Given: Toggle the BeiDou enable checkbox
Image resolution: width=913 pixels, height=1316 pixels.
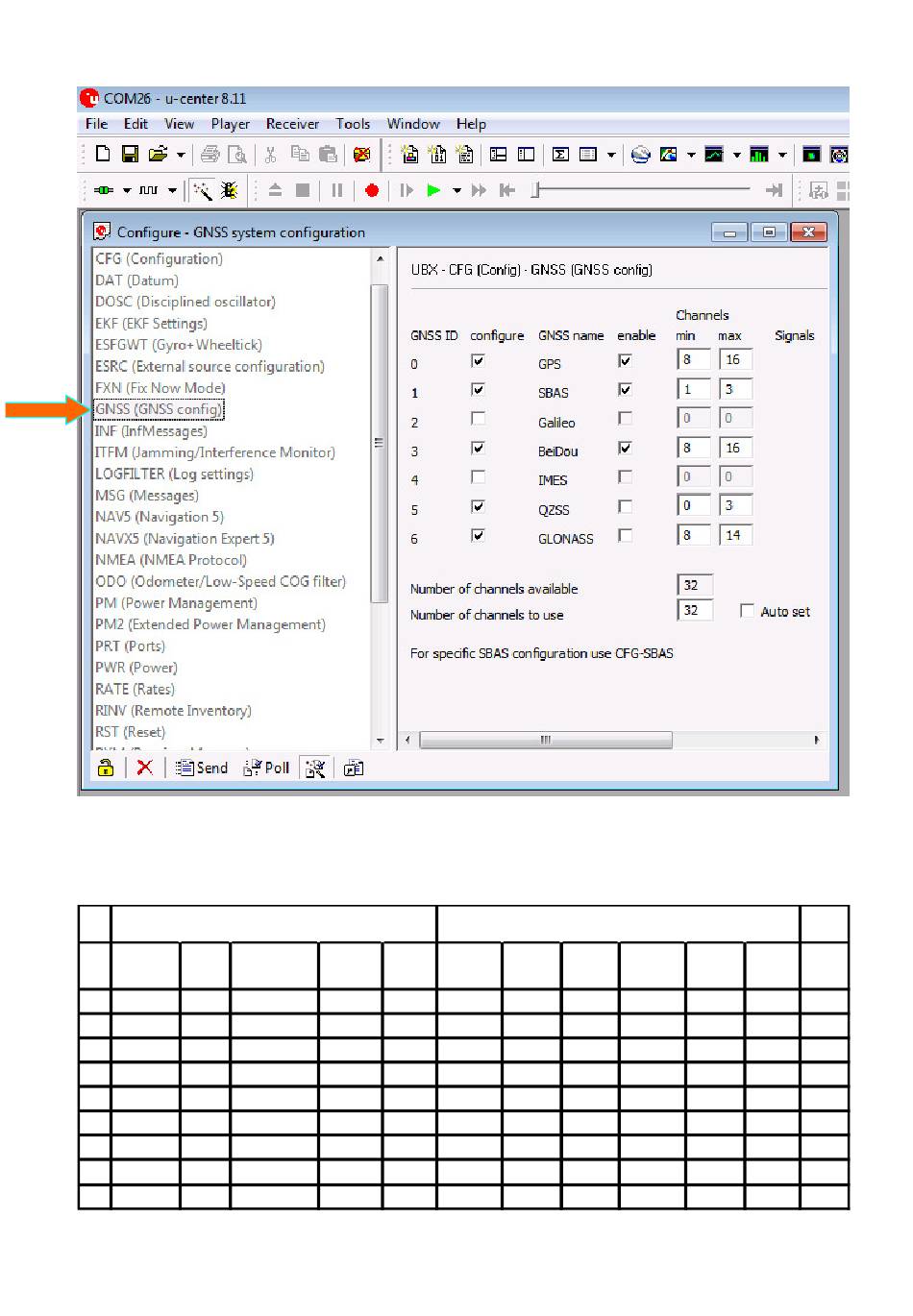Looking at the screenshot, I should pos(625,449).
